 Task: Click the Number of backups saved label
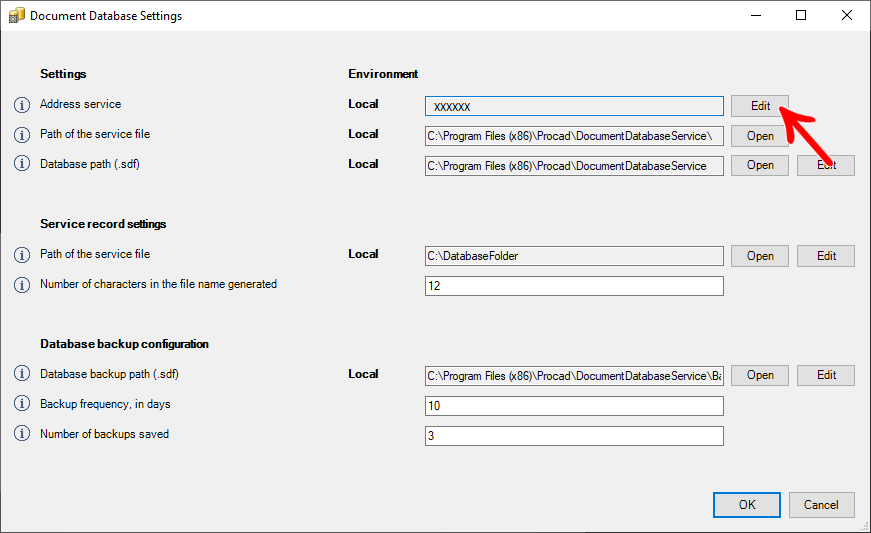104,434
